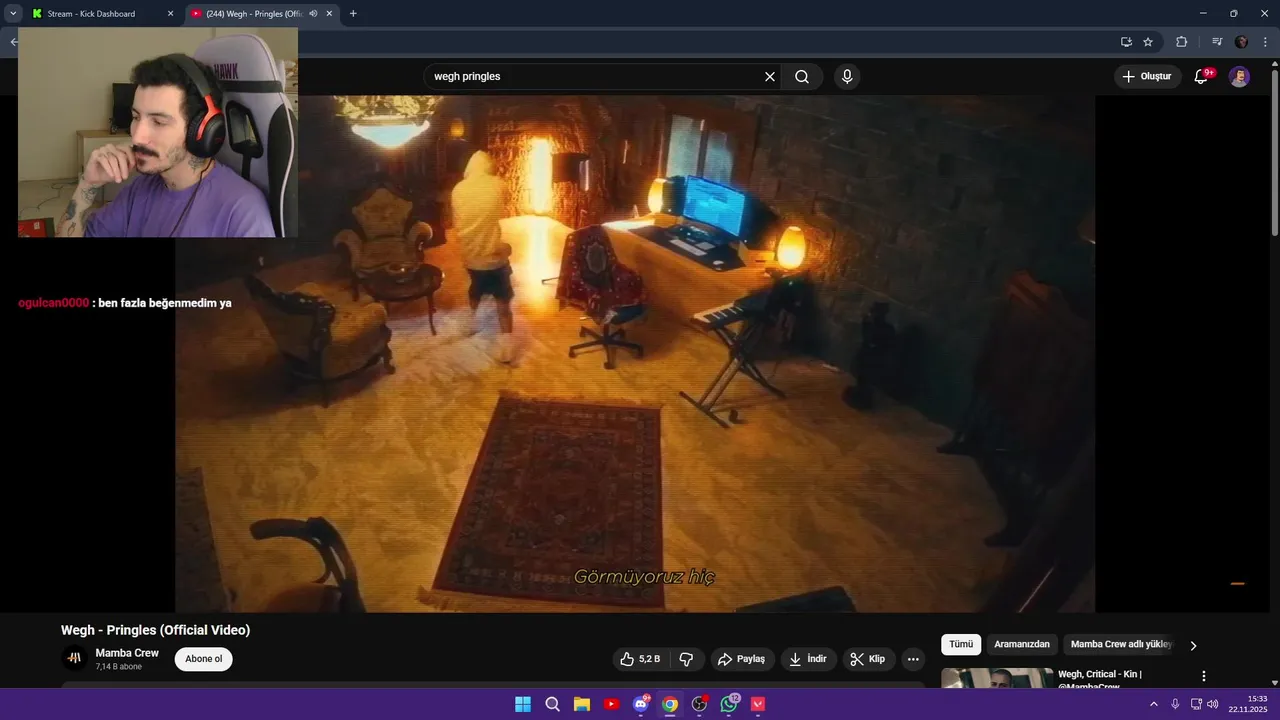Viewport: 1280px width, 720px height.
Task: Open the tab search dropdown
Action: (13, 14)
